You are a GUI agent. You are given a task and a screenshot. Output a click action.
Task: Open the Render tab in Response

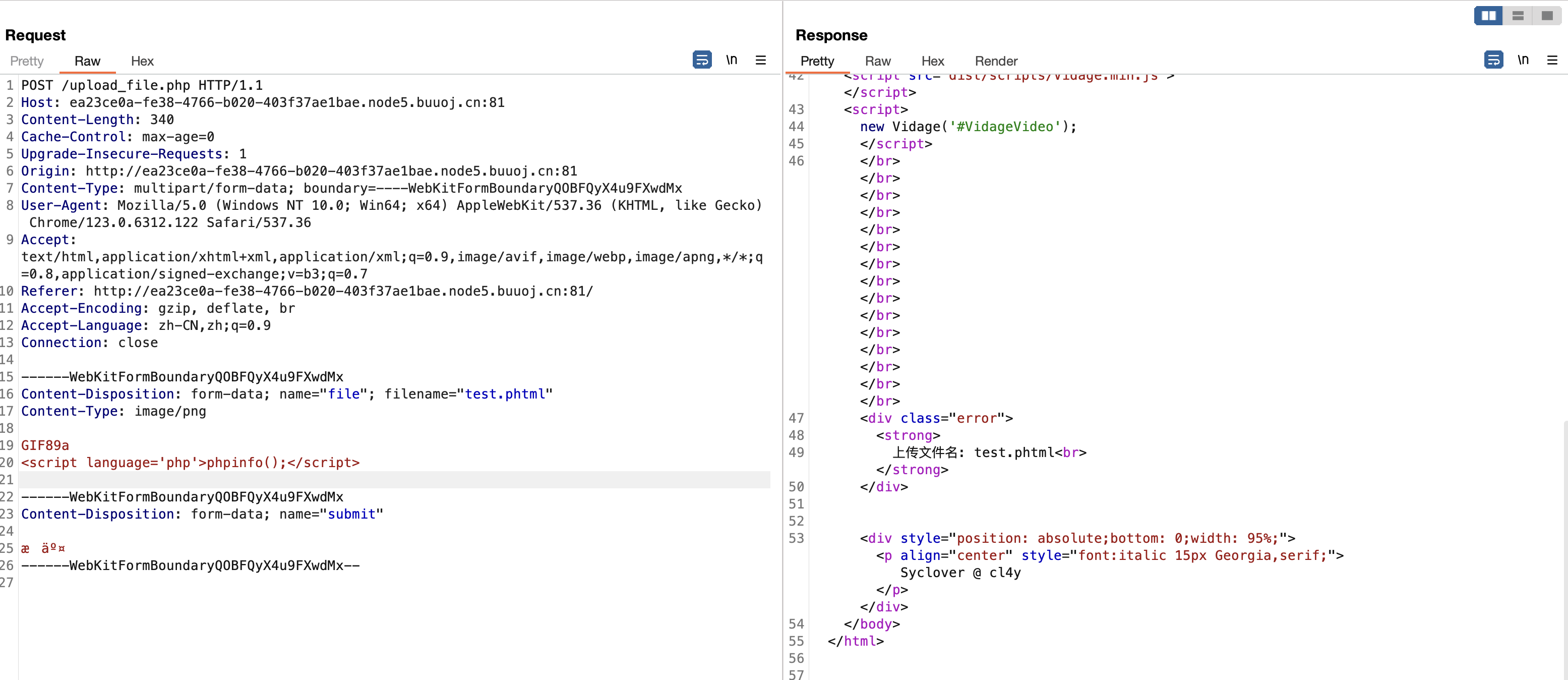pyautogui.click(x=996, y=61)
